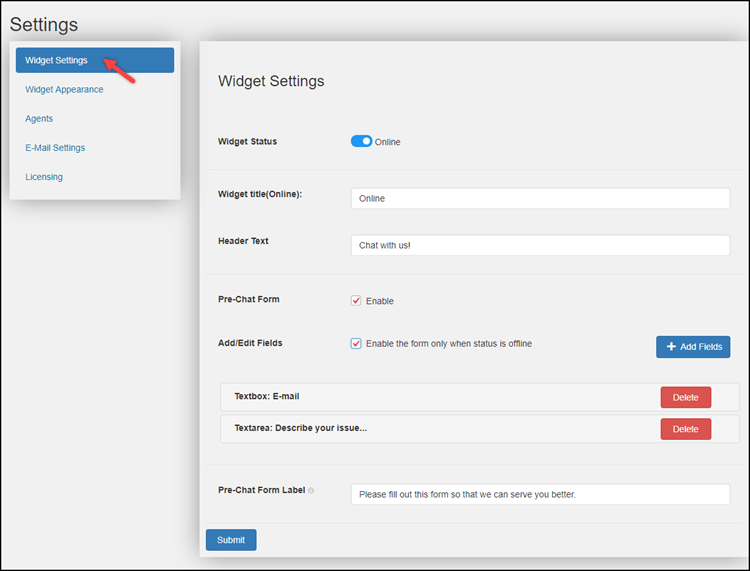The width and height of the screenshot is (750, 571).
Task: Toggle the Widget Status Online switch
Action: [361, 141]
